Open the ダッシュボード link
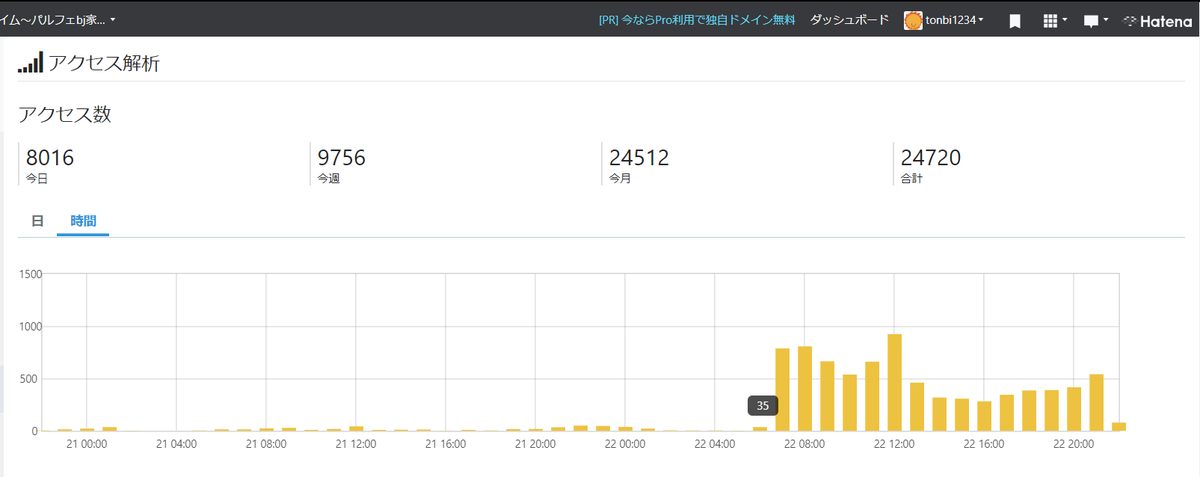The image size is (1200, 477). 849,20
